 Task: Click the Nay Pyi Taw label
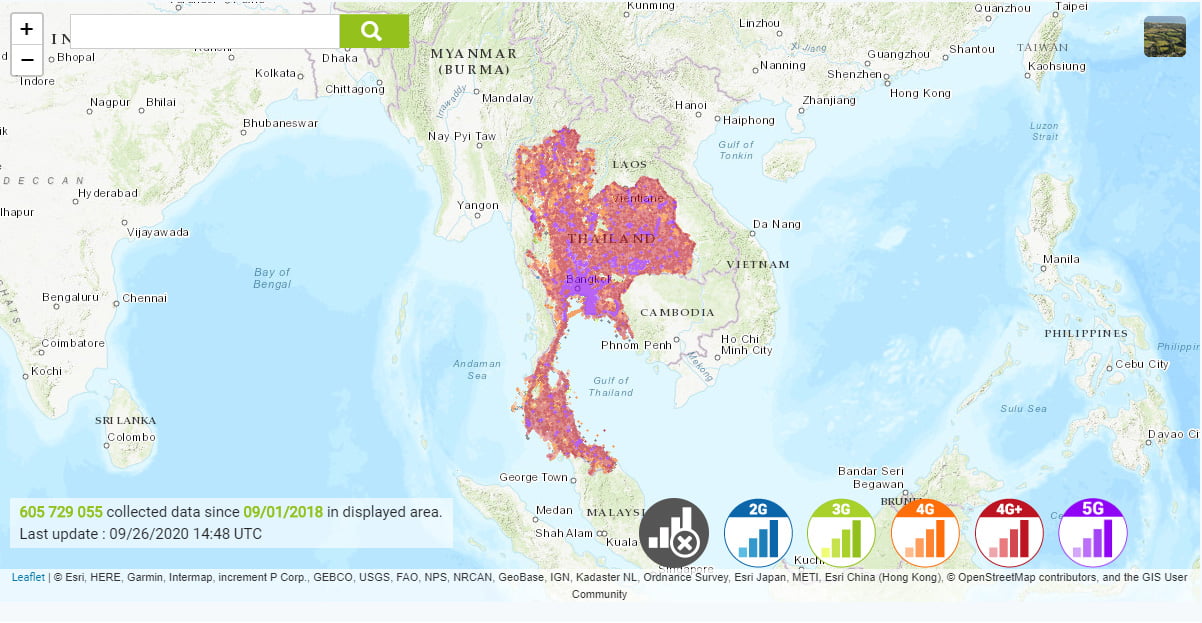click(462, 136)
